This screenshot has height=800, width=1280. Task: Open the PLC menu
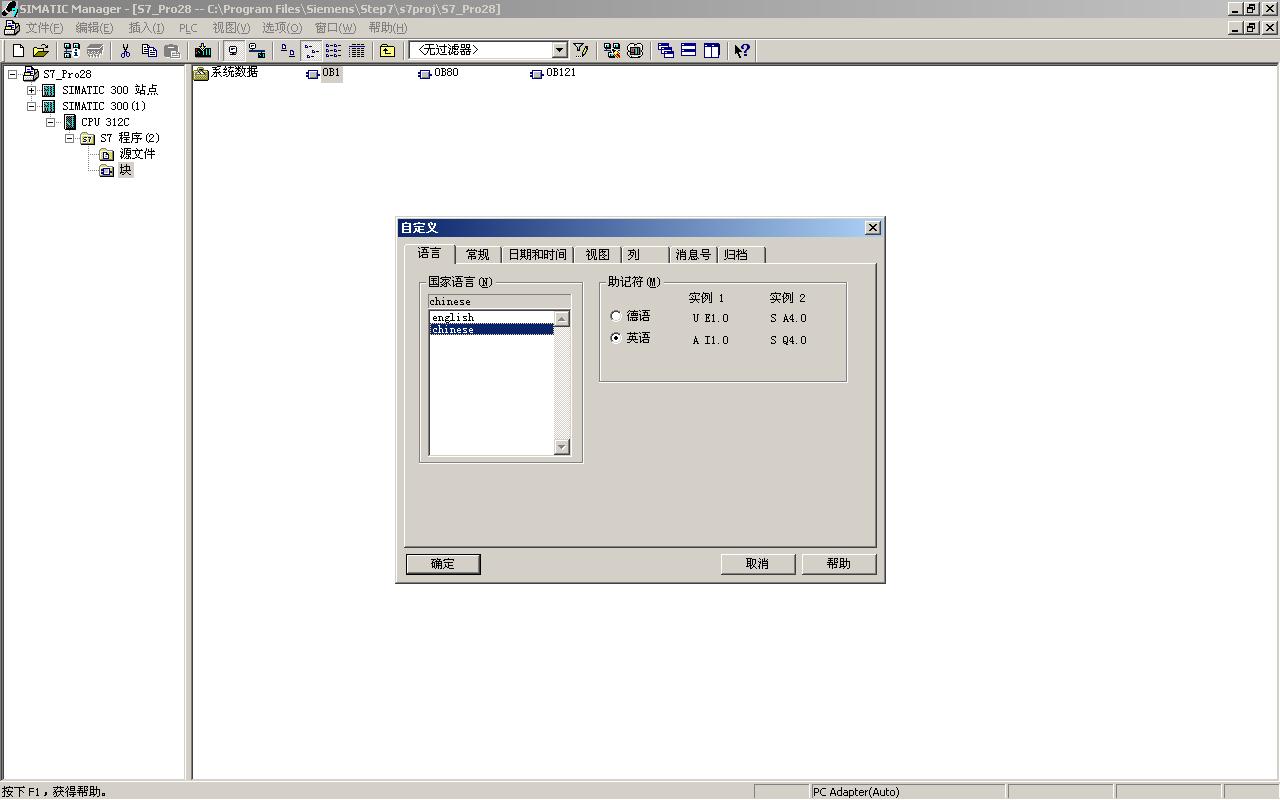pyautogui.click(x=188, y=28)
